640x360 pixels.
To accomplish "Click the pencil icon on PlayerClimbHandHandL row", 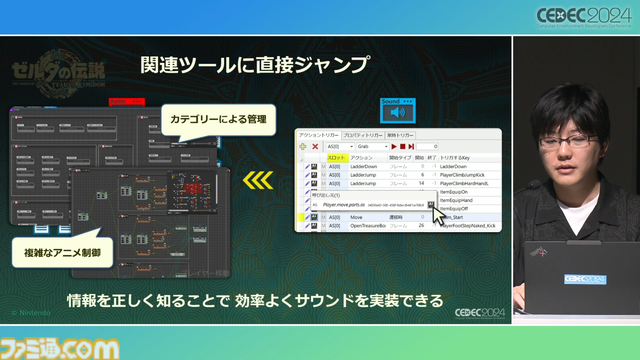I will point(307,184).
